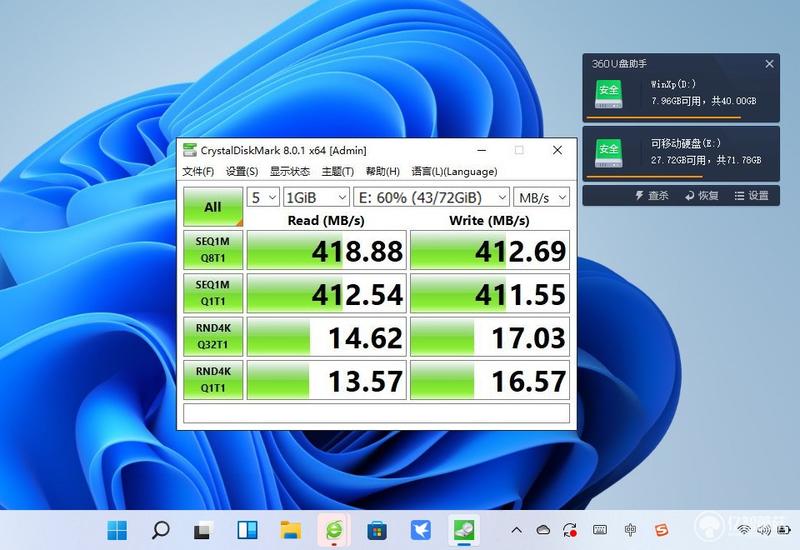
Task: Open the E: 60% drive selector
Action: point(432,197)
